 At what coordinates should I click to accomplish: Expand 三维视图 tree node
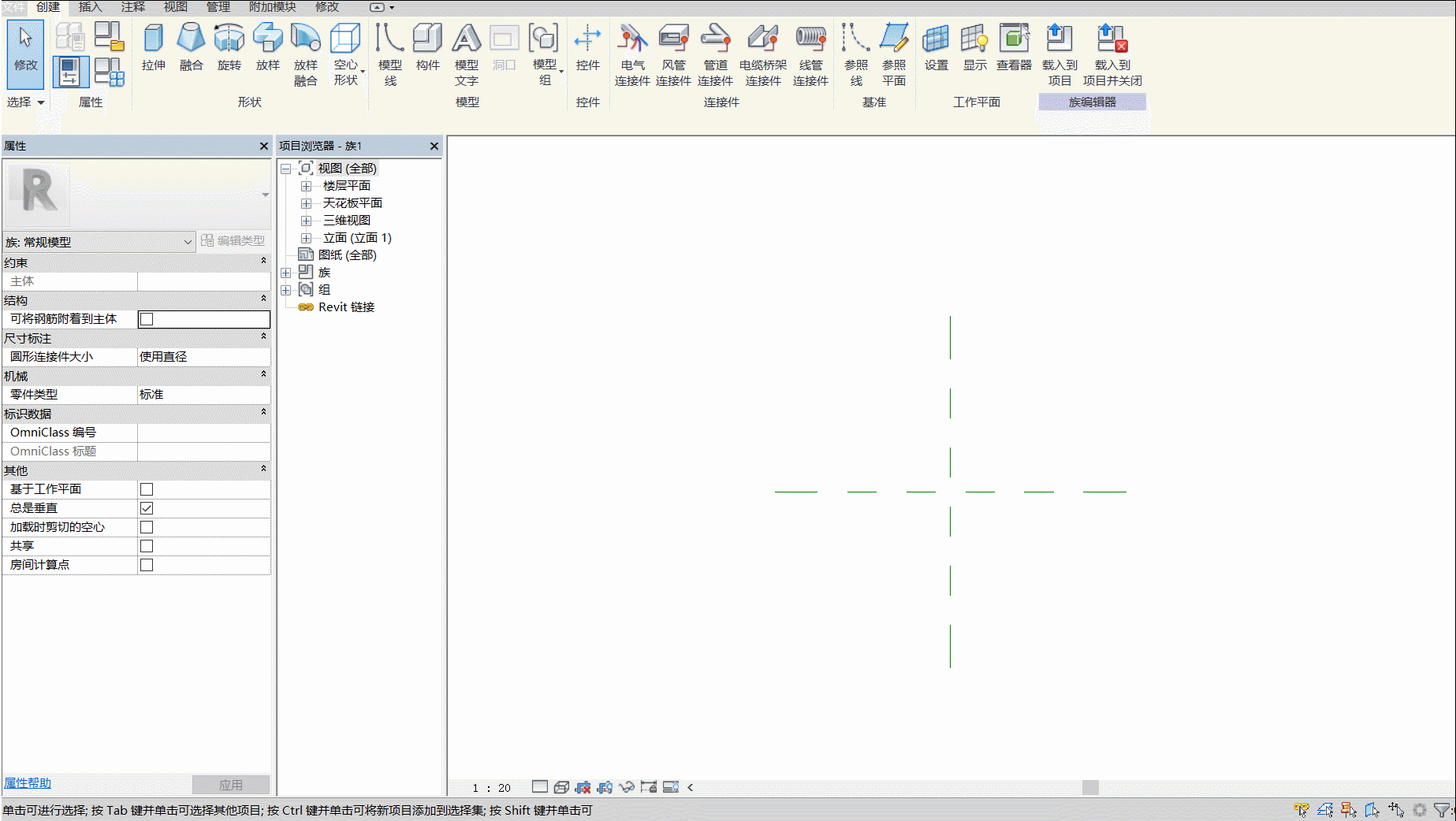point(307,221)
